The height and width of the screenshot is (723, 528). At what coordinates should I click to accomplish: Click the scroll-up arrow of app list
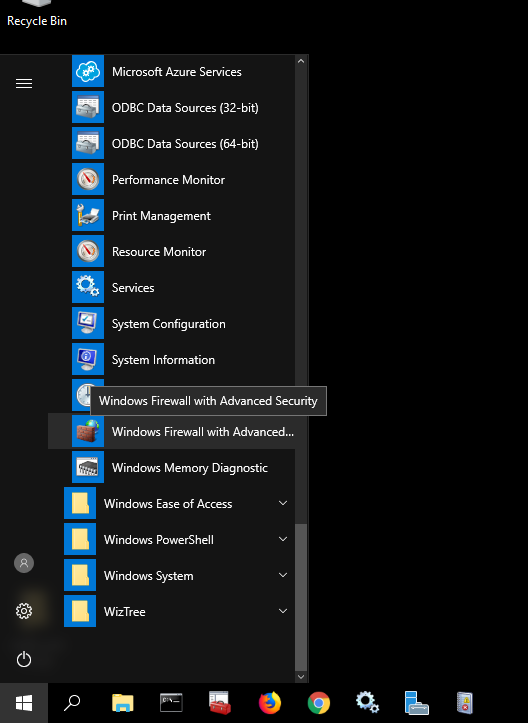tap(301, 61)
